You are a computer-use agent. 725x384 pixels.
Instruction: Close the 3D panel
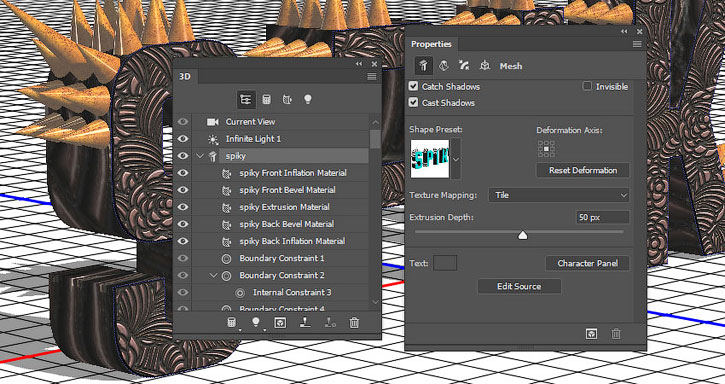(x=375, y=64)
